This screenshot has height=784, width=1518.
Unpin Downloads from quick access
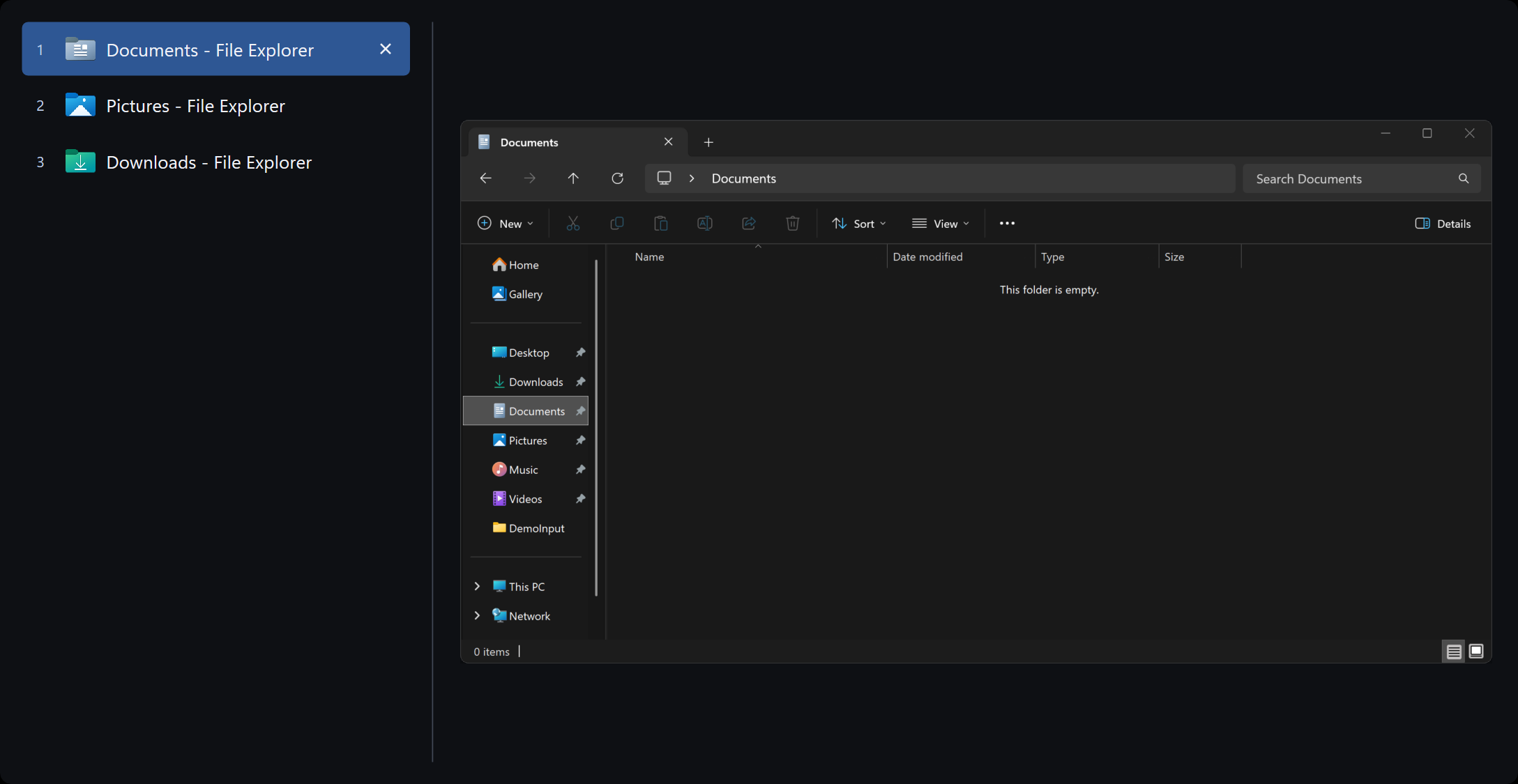(580, 382)
